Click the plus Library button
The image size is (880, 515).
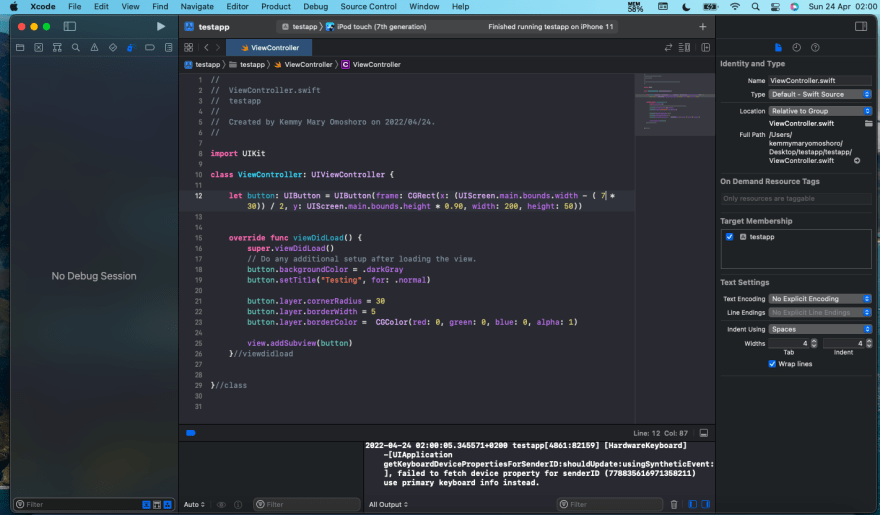point(703,26)
